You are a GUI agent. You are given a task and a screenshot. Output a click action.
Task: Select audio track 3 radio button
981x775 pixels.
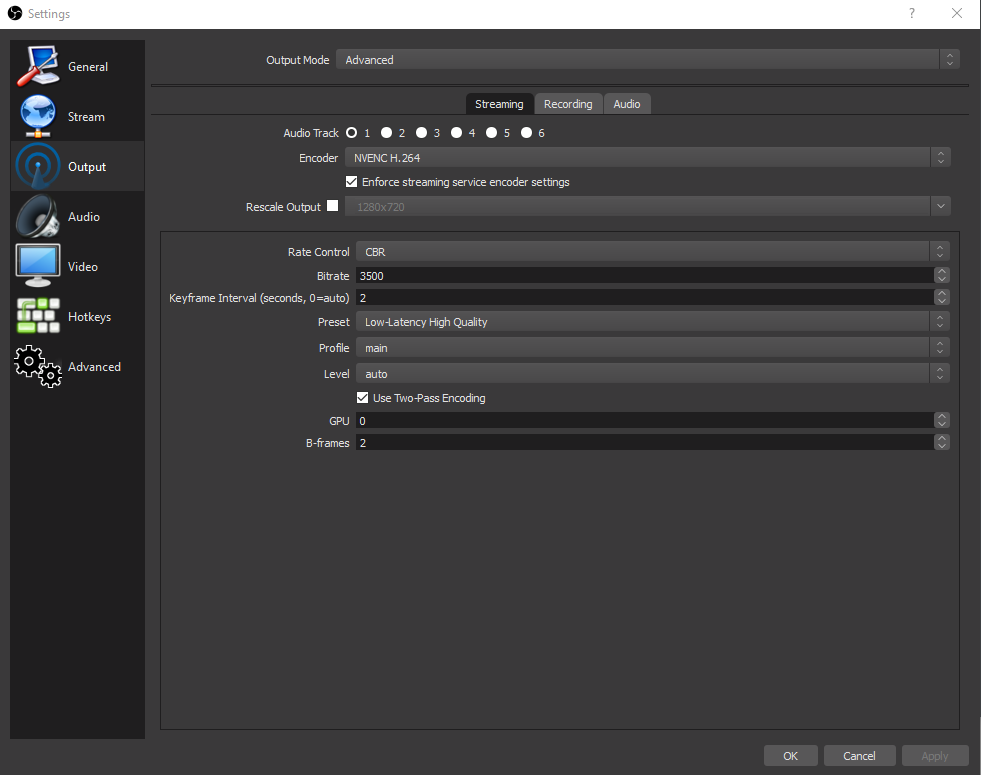coord(422,133)
